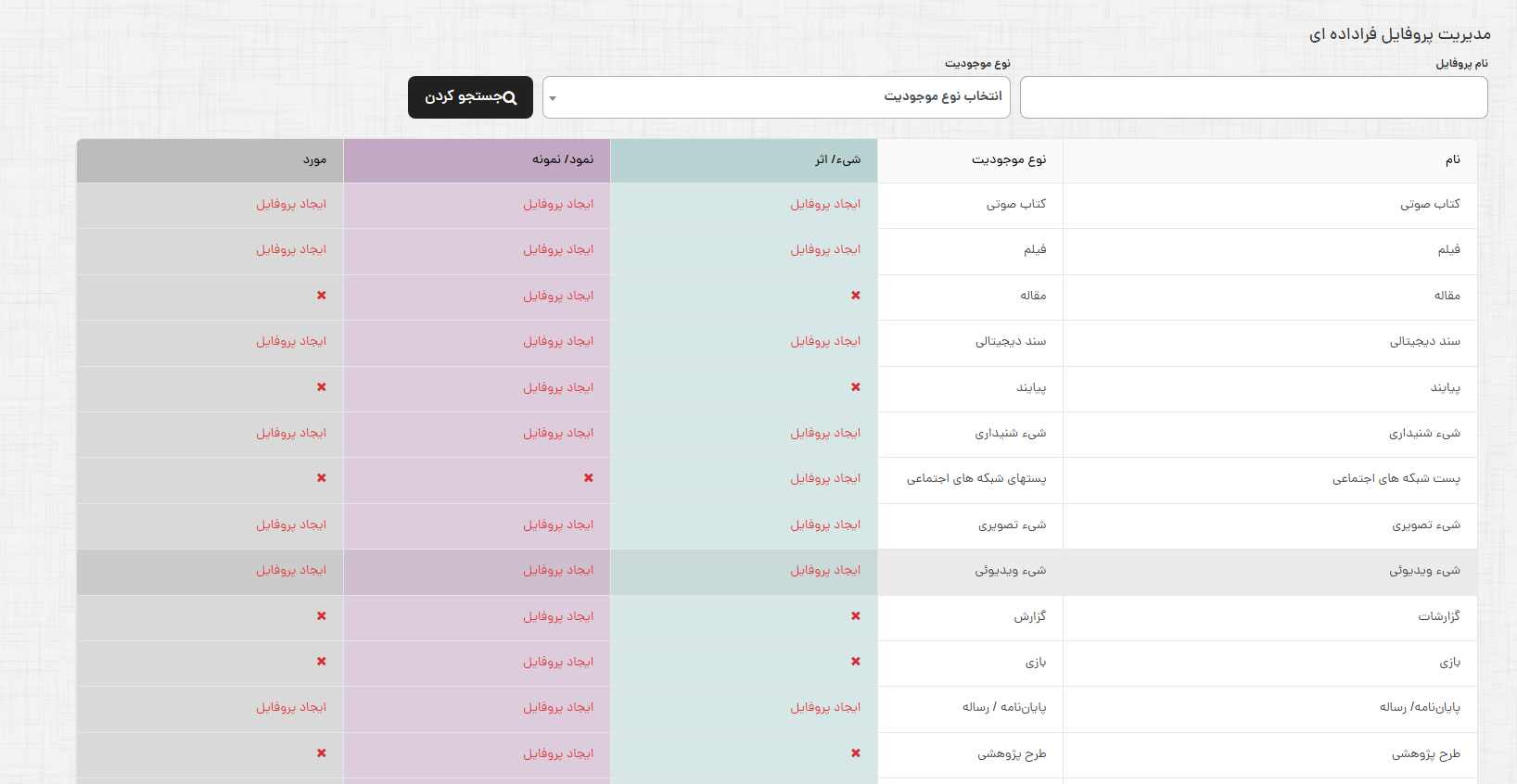Image resolution: width=1517 pixels, height=784 pixels.
Task: Click ایجاد پروفایل for فیلم under نمونه column
Action: [558, 249]
